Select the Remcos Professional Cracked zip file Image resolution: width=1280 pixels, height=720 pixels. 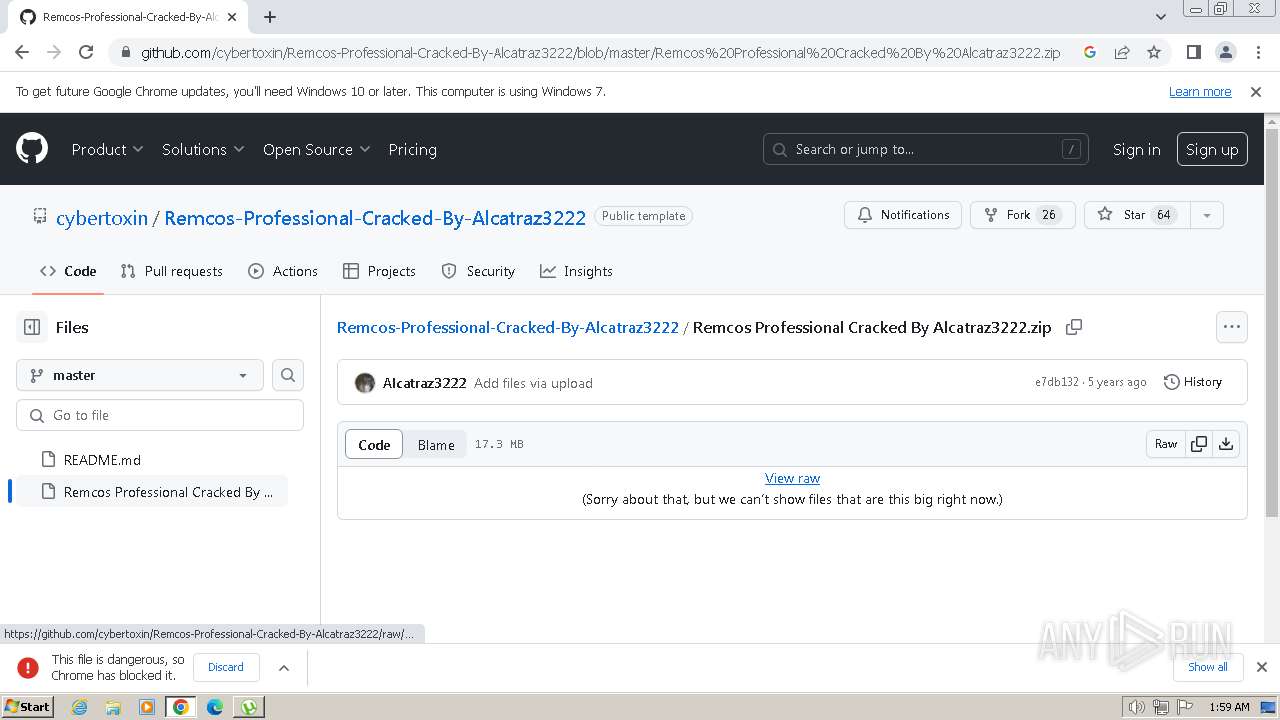[x=152, y=492]
